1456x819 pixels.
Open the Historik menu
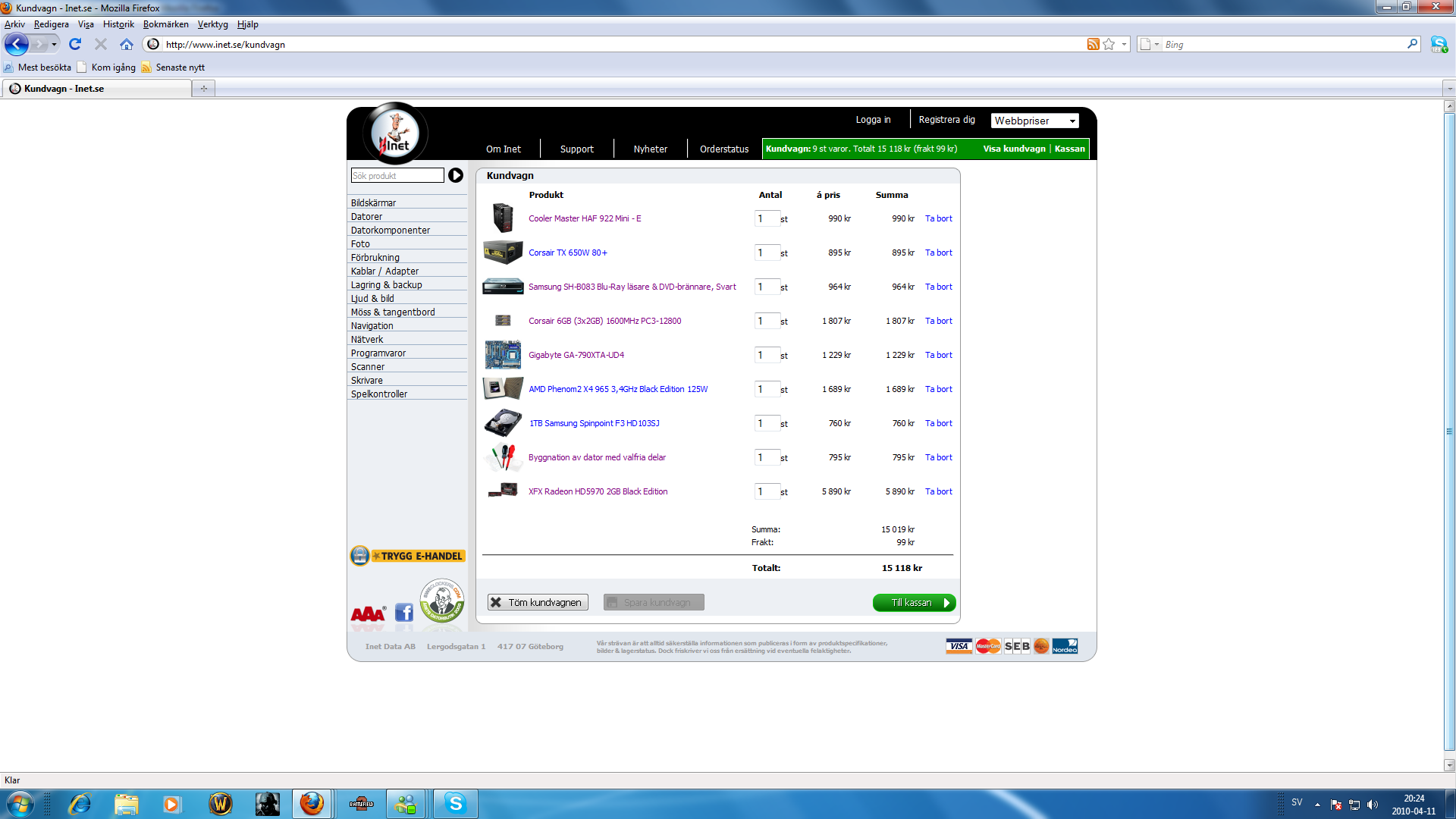[118, 24]
